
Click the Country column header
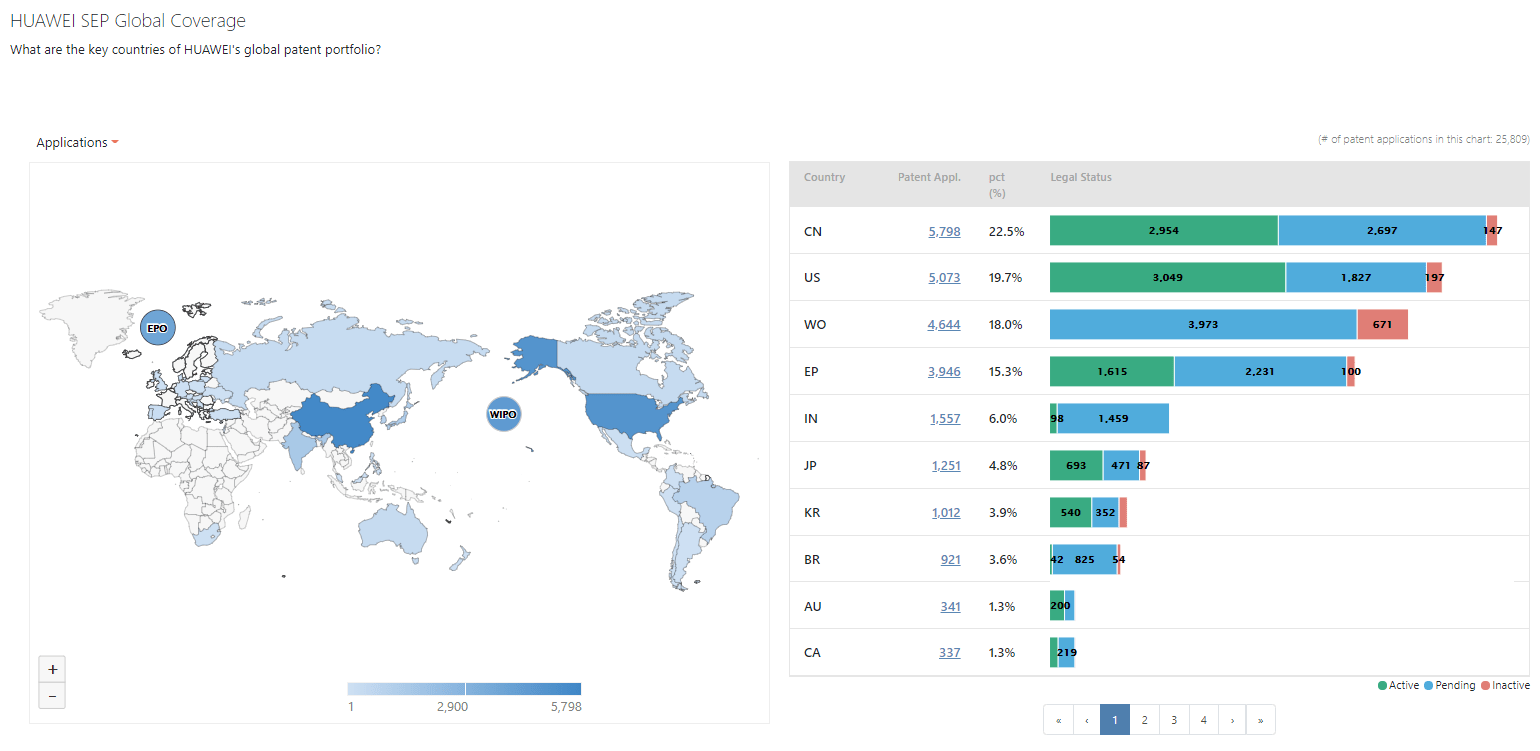pyautogui.click(x=824, y=177)
